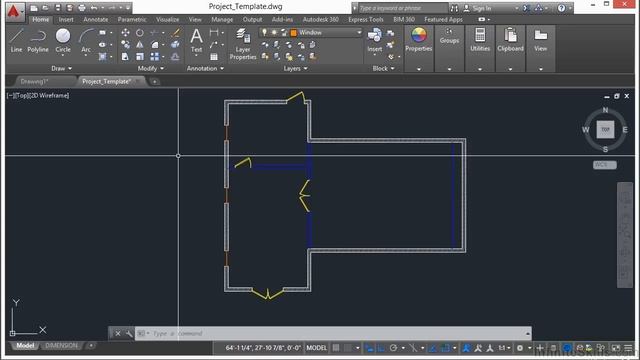Choose the Mirror tool in Modify
The image size is (640, 360).
(x=140, y=44)
